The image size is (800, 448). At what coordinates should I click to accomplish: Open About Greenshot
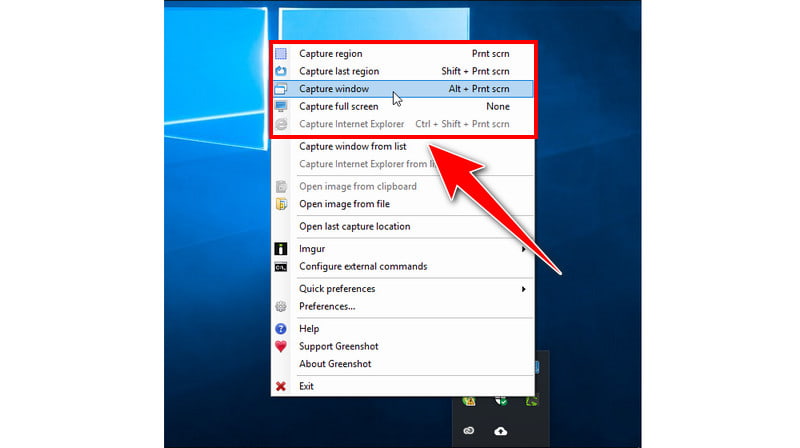[335, 364]
